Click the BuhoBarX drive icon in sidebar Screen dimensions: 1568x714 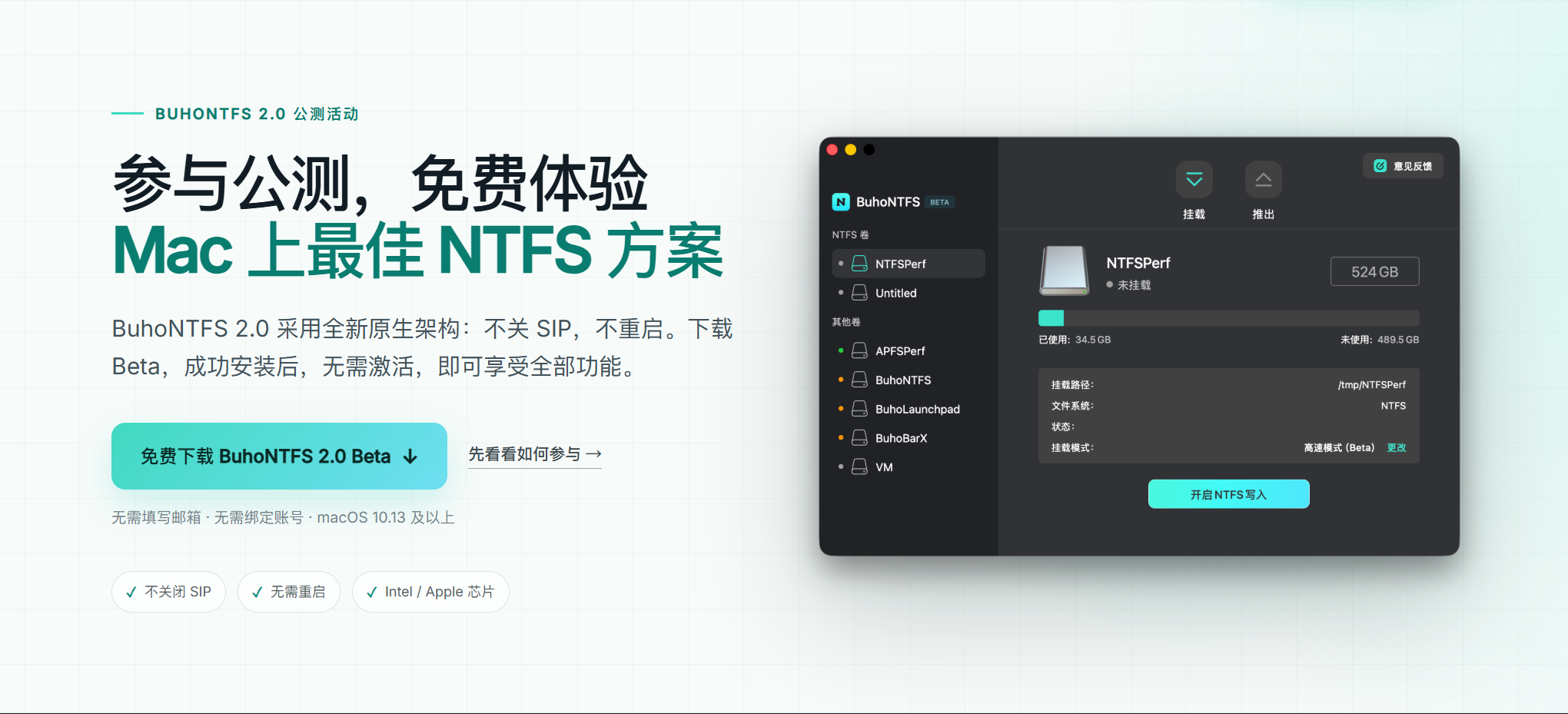coord(859,438)
